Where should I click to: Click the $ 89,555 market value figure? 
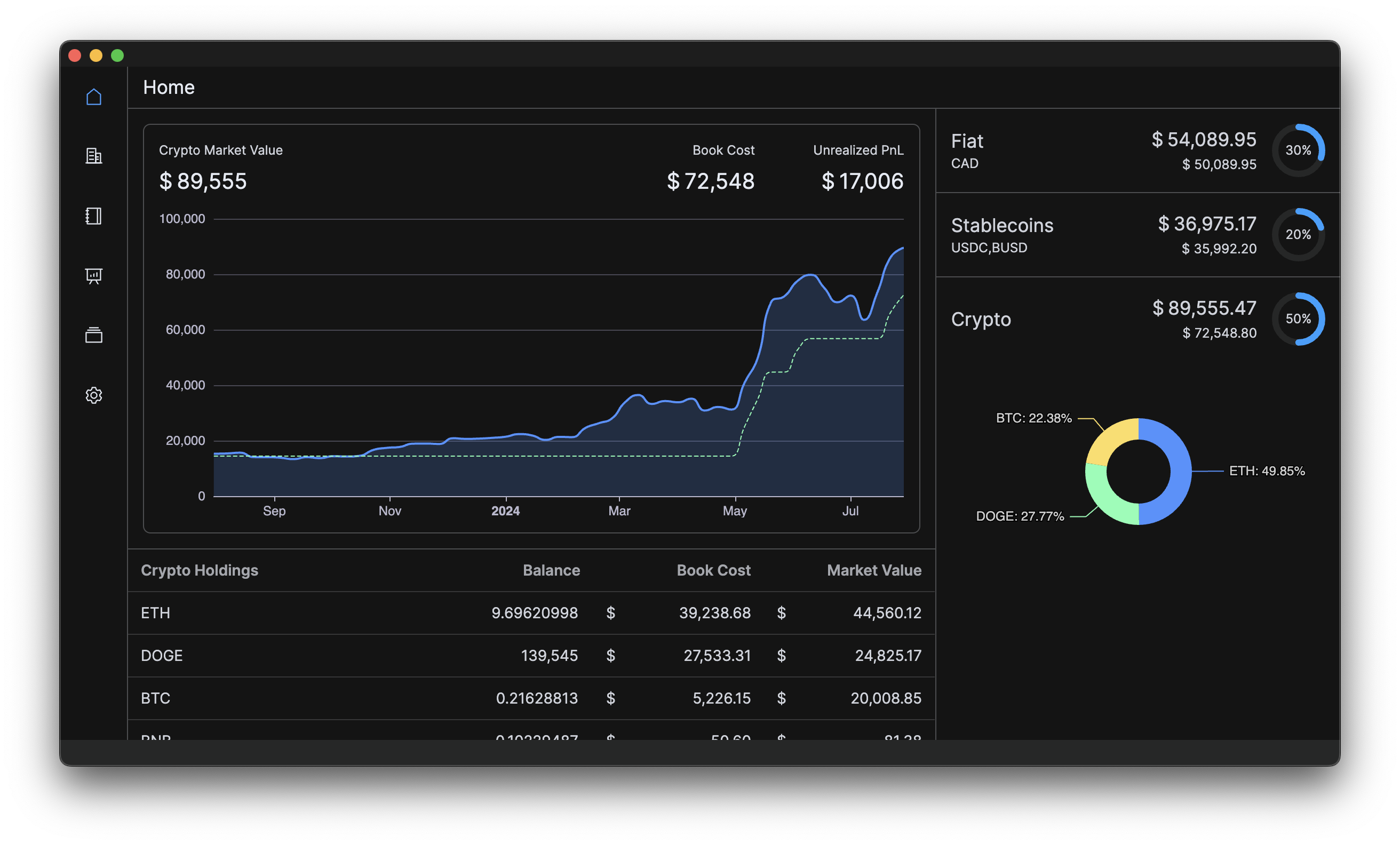pyautogui.click(x=203, y=181)
